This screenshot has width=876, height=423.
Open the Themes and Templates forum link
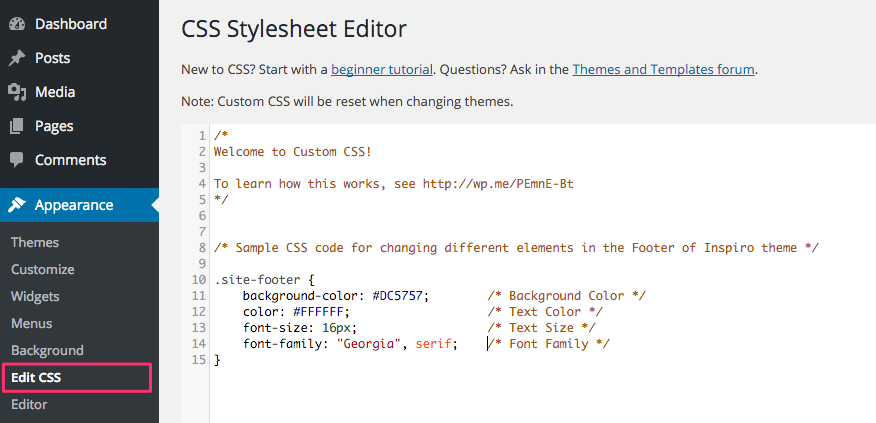click(663, 70)
